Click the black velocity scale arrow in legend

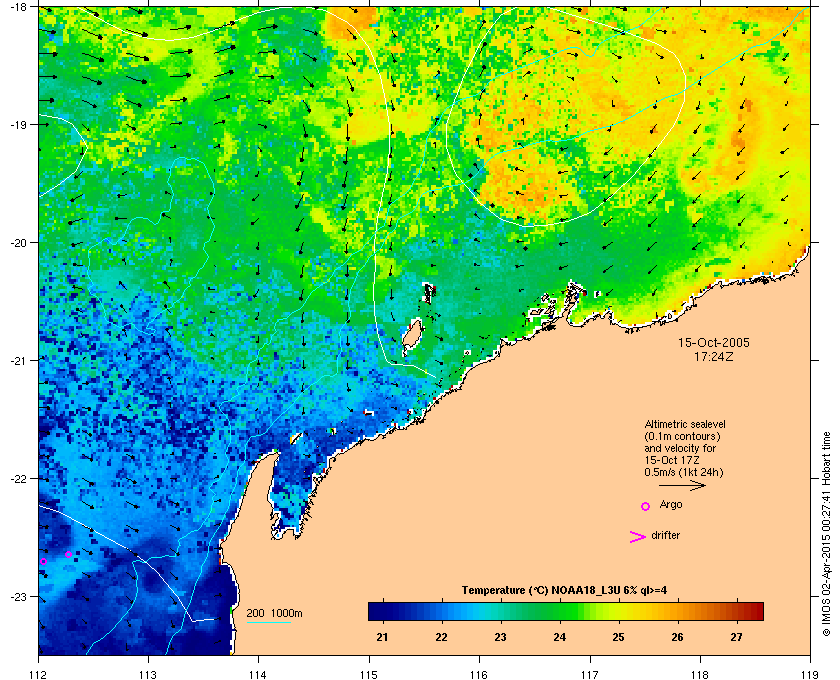682,486
